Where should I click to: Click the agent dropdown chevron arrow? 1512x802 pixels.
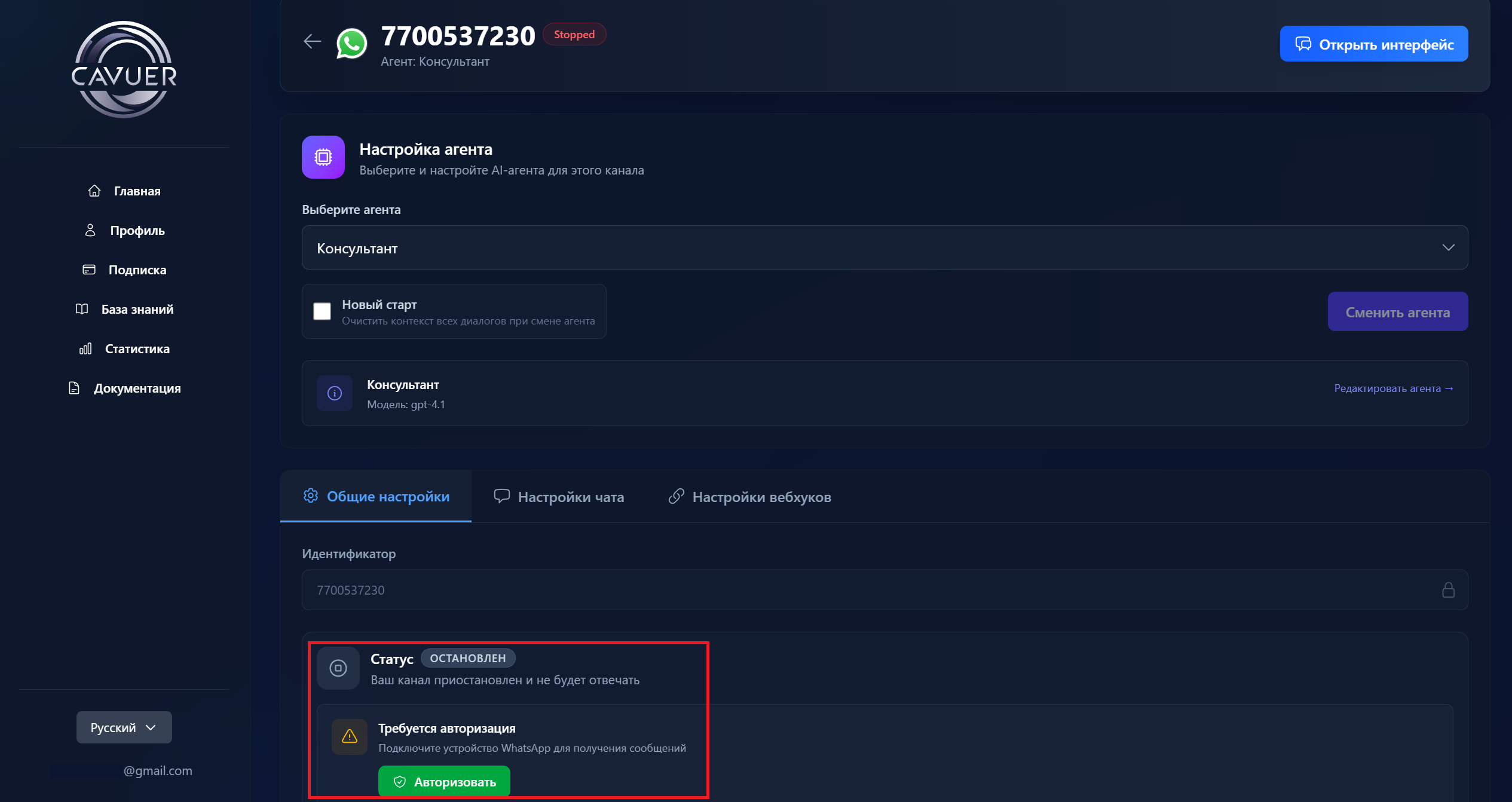point(1448,247)
